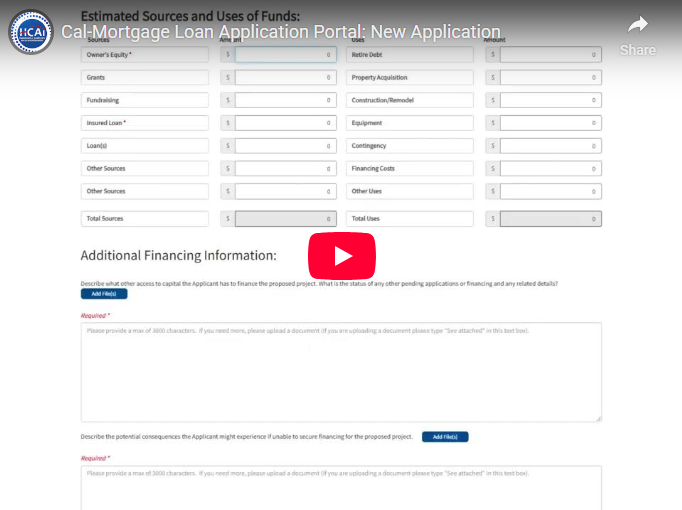Click the Equipment amount field
The width and height of the screenshot is (682, 510).
coord(551,123)
